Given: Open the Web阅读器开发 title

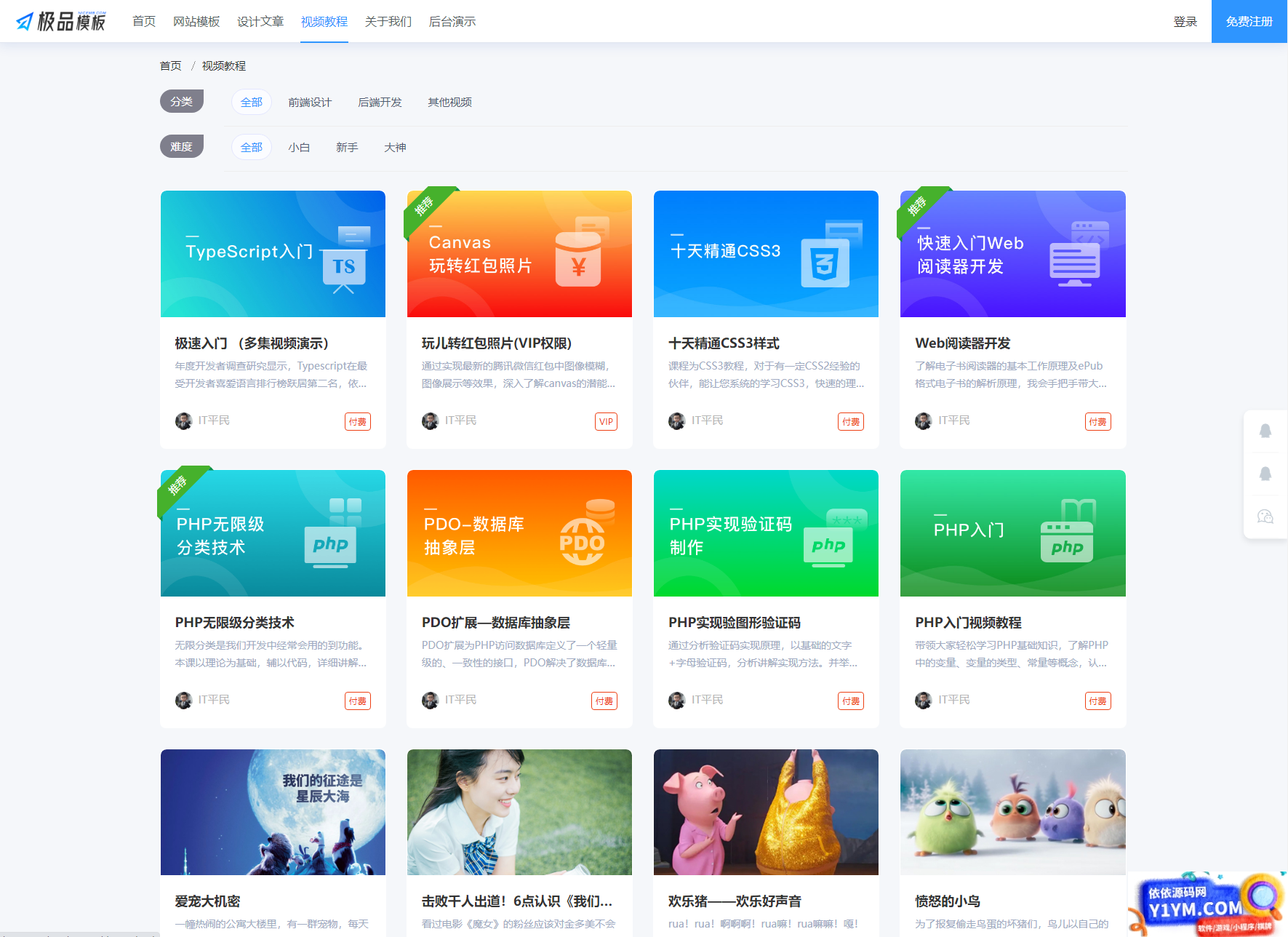Looking at the screenshot, I should click(963, 343).
